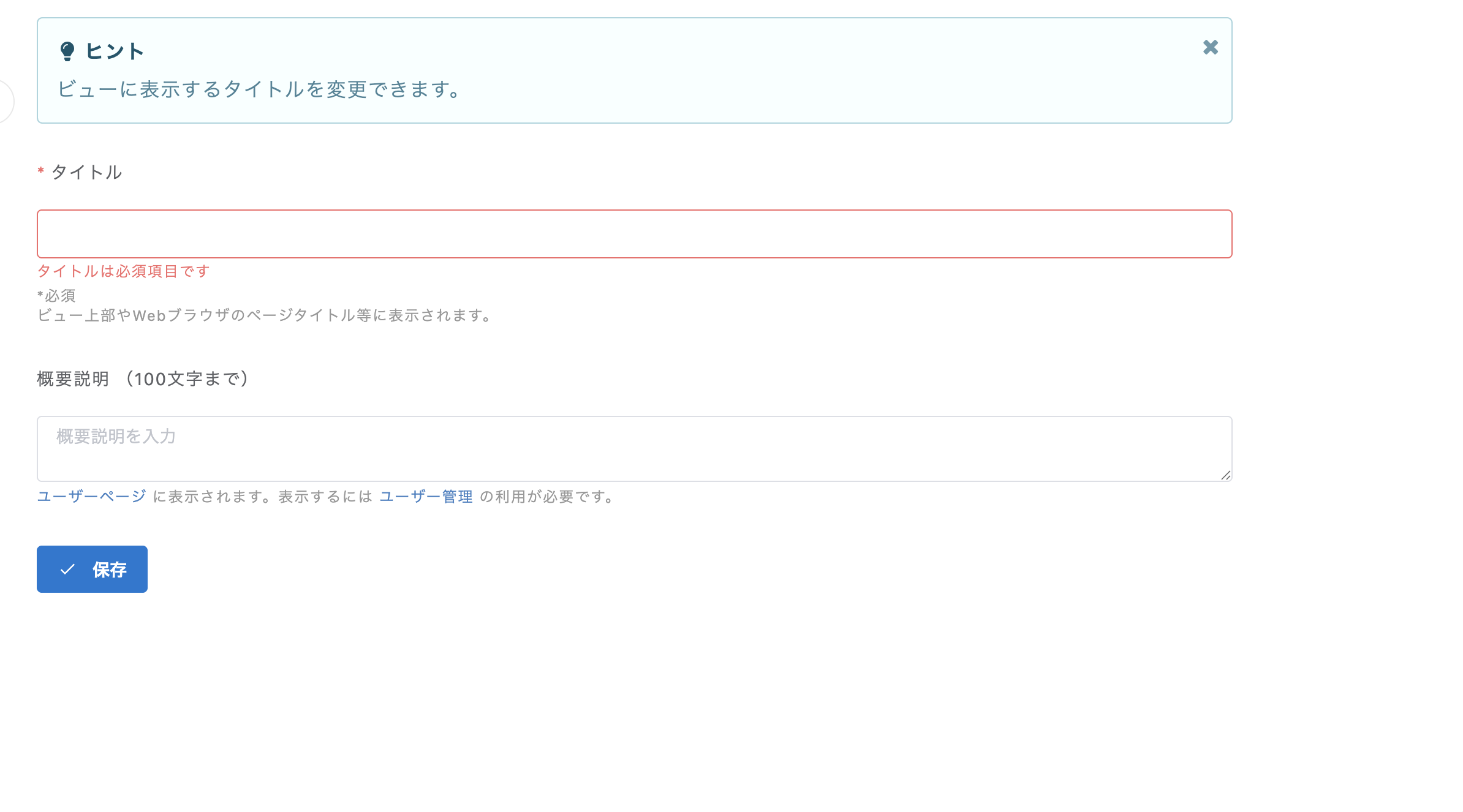Image resolution: width=1463 pixels, height=812 pixels.
Task: Close the ヒント hint box
Action: click(x=1210, y=47)
